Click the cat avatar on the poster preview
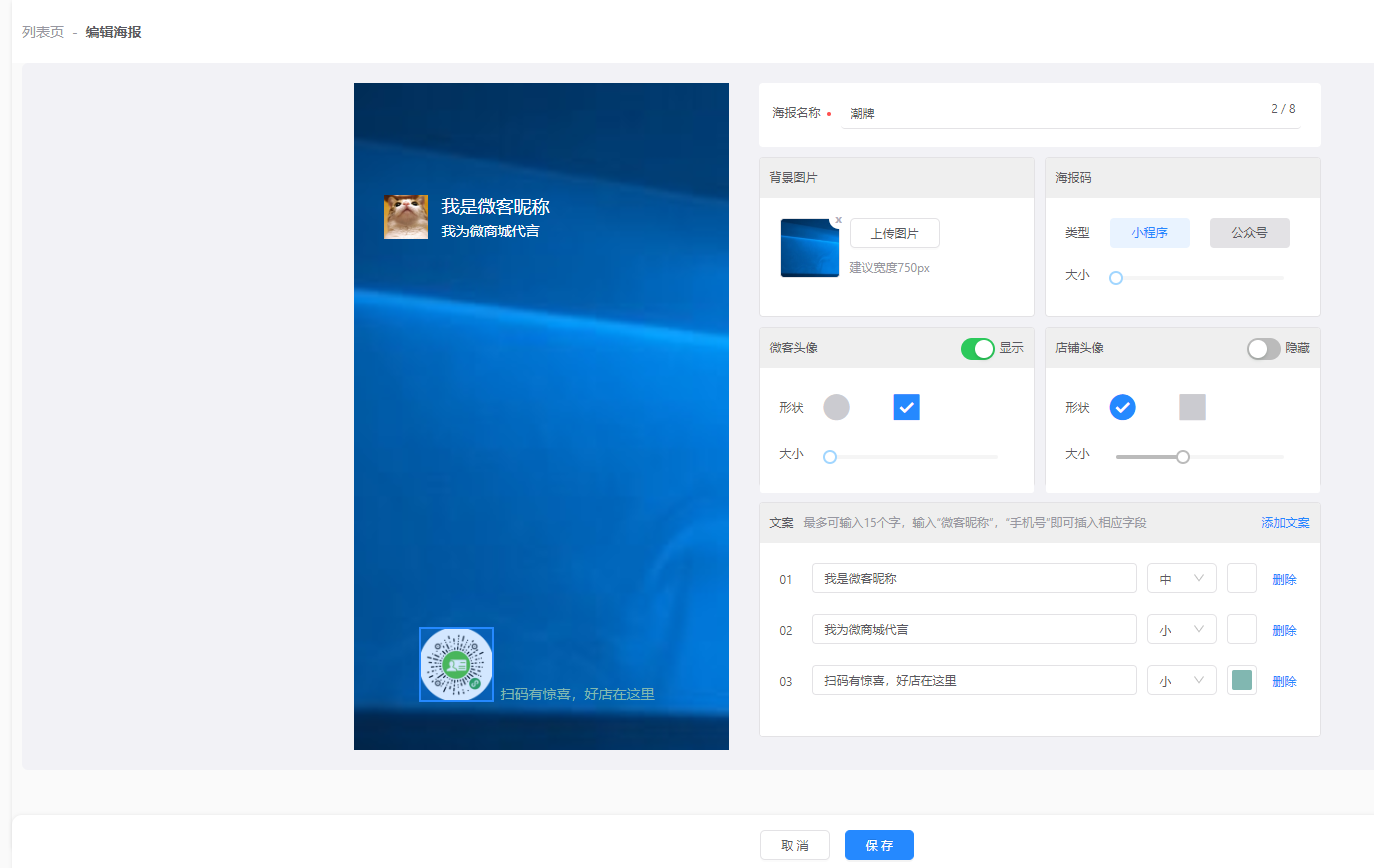This screenshot has height=868, width=1374. point(406,217)
